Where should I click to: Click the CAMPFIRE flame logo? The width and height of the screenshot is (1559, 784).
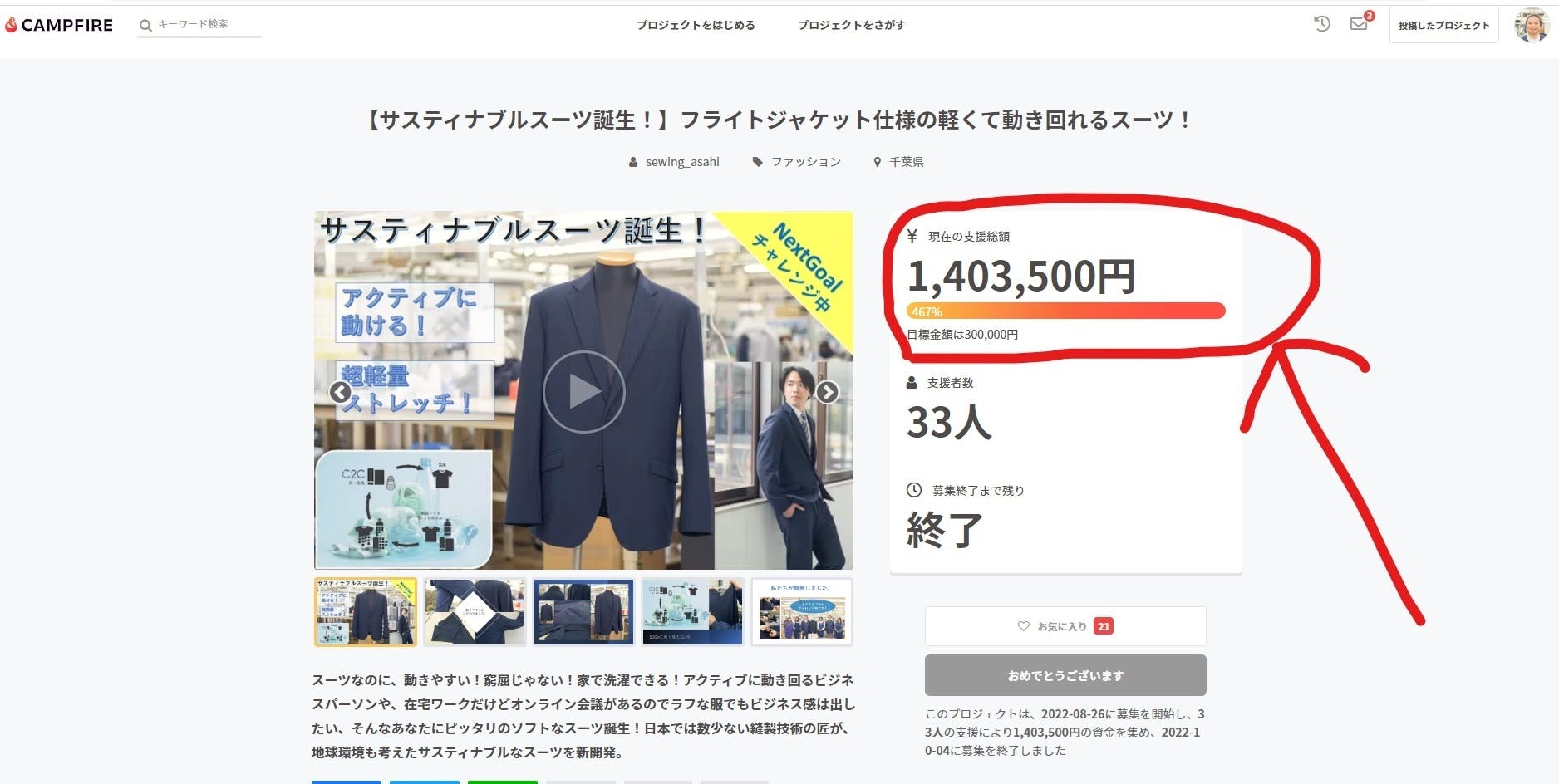coord(11,25)
